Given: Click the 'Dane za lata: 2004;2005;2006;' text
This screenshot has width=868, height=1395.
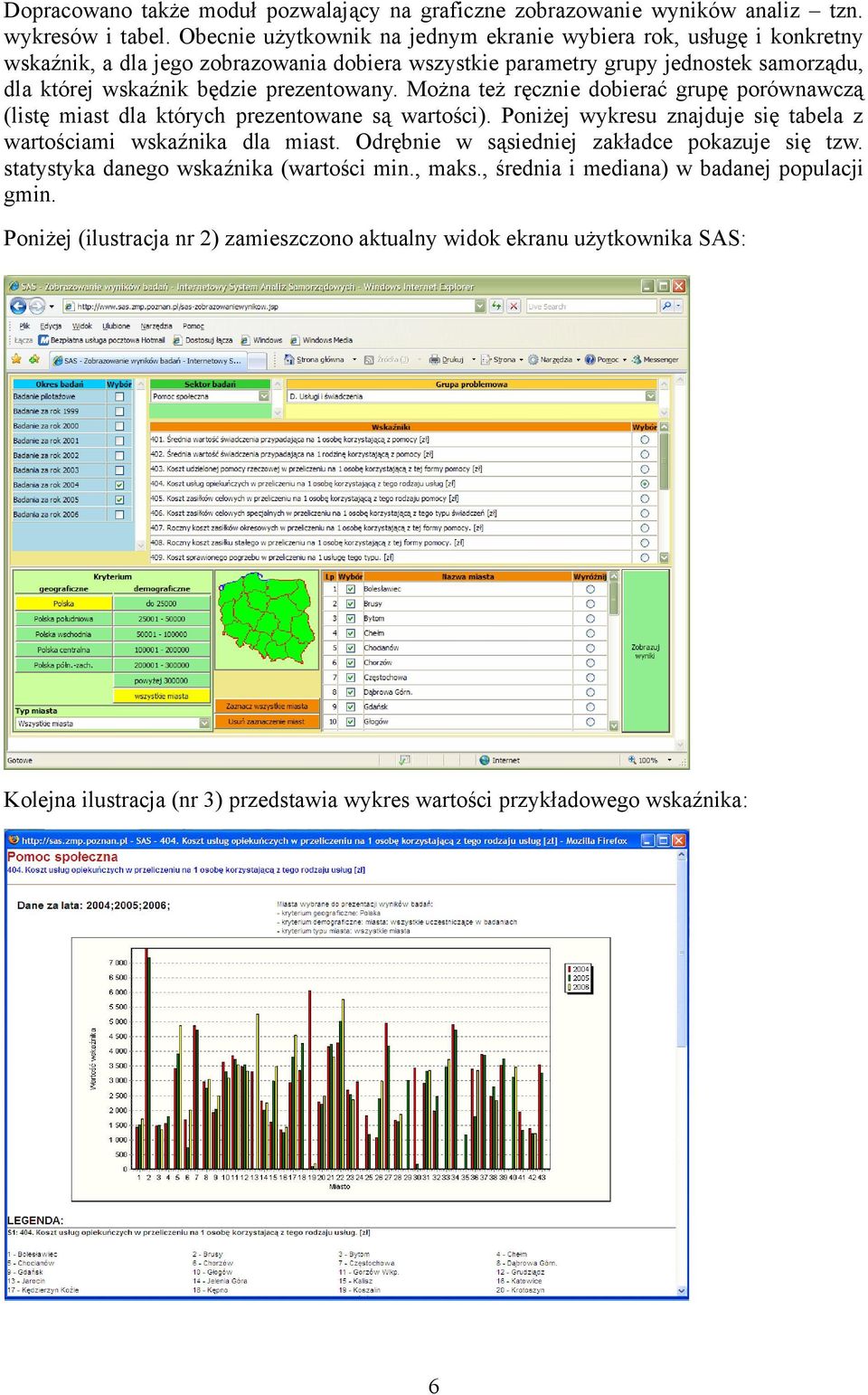Looking at the screenshot, I should 93,906.
